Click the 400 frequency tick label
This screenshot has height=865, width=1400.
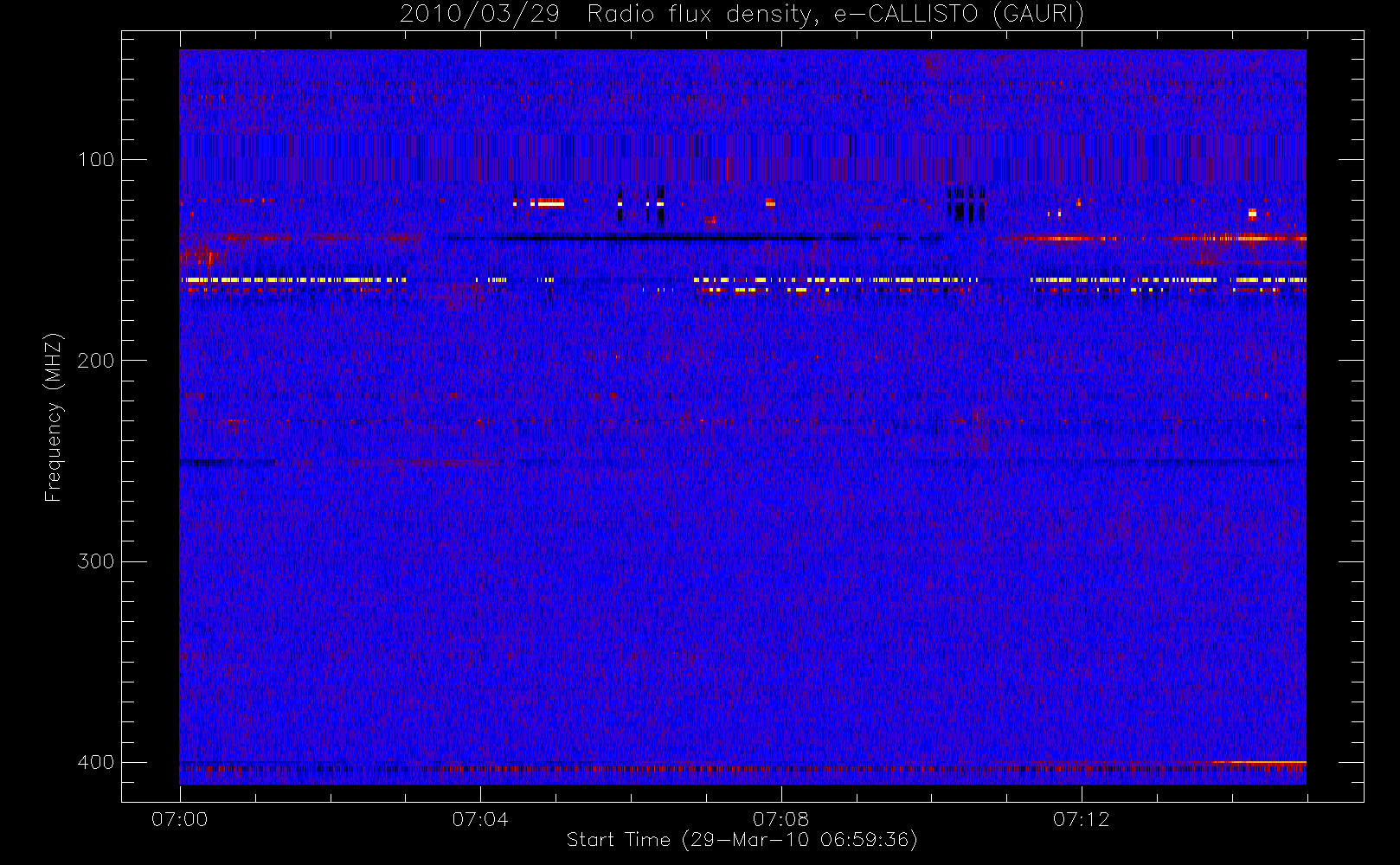point(95,762)
